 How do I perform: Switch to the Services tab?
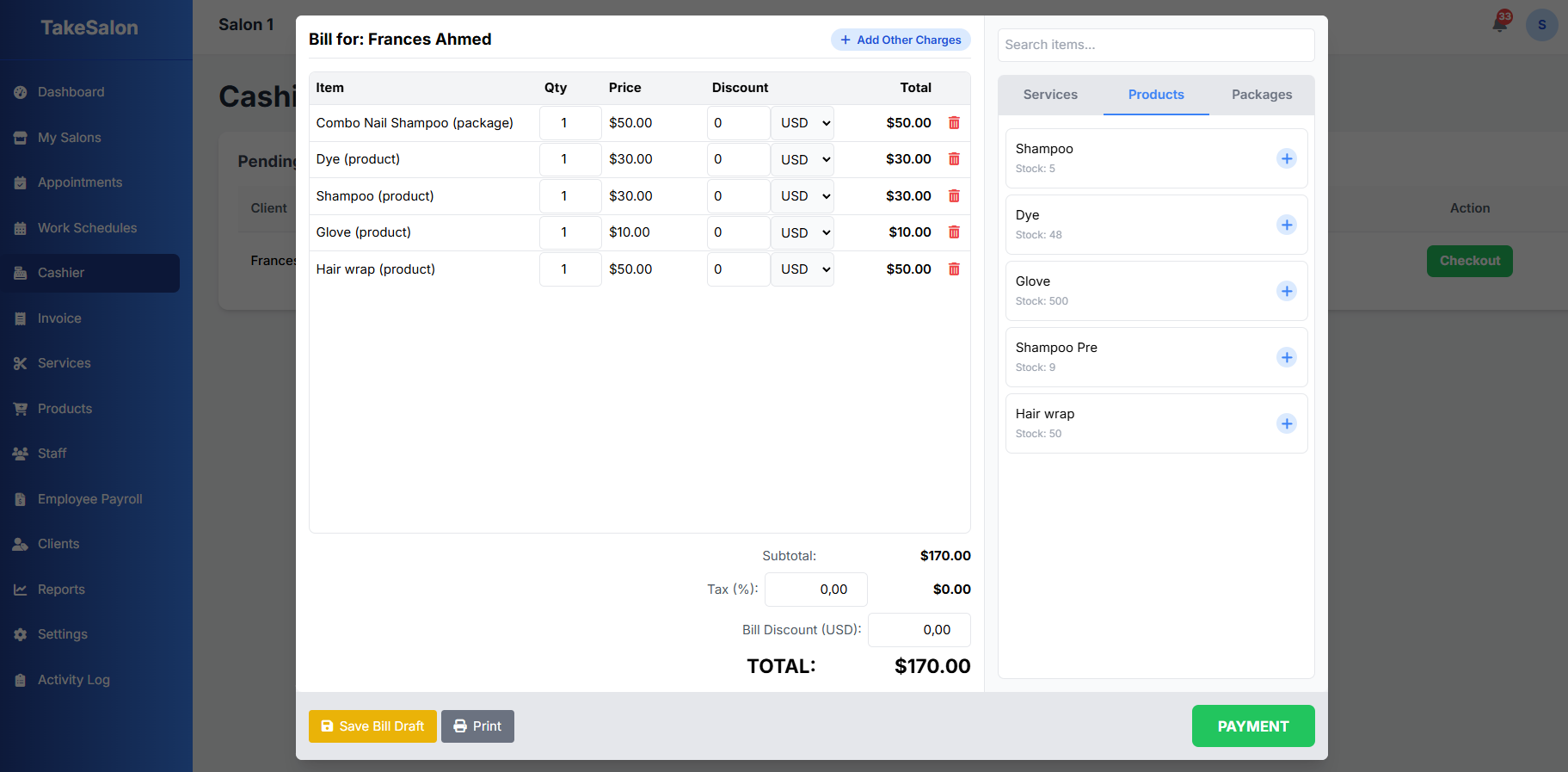tap(1050, 95)
